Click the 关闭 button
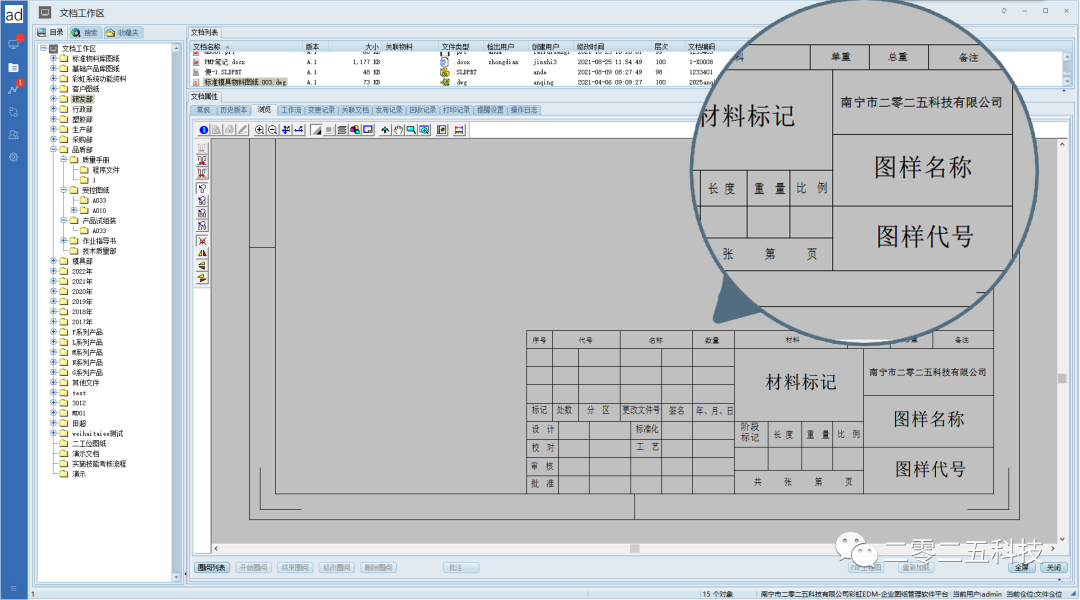Viewport: 1080px width, 600px height. coord(1052,567)
